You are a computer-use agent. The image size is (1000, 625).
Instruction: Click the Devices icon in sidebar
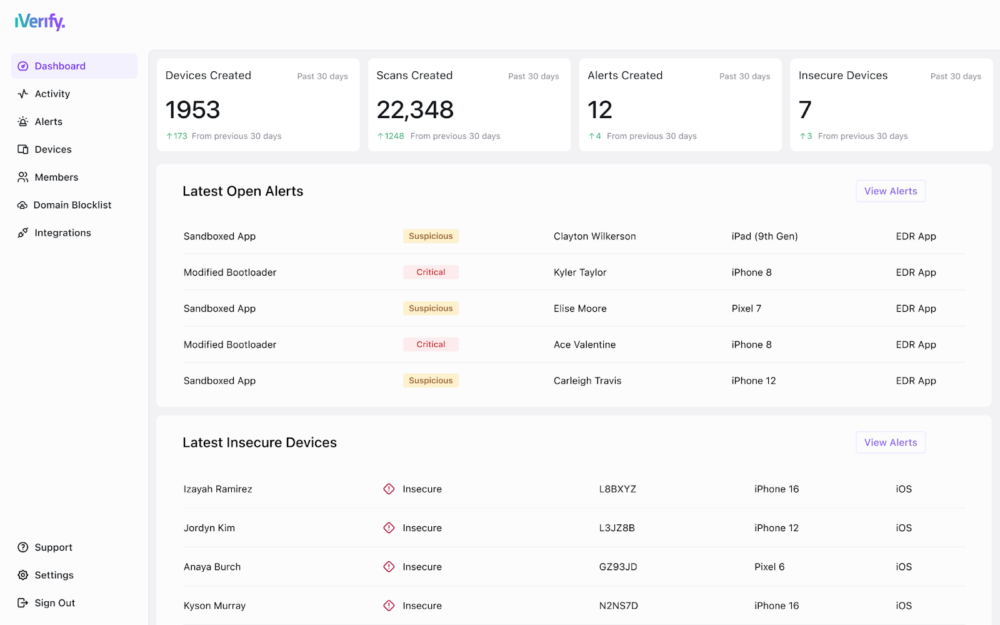pyautogui.click(x=23, y=150)
